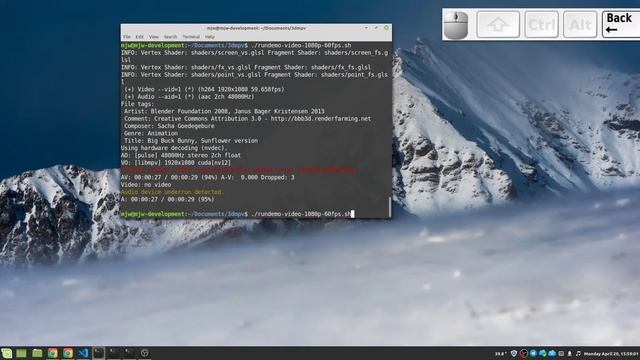The width and height of the screenshot is (640, 360).
Task: Open the Linux Mint start menu
Action: [x=7, y=353]
